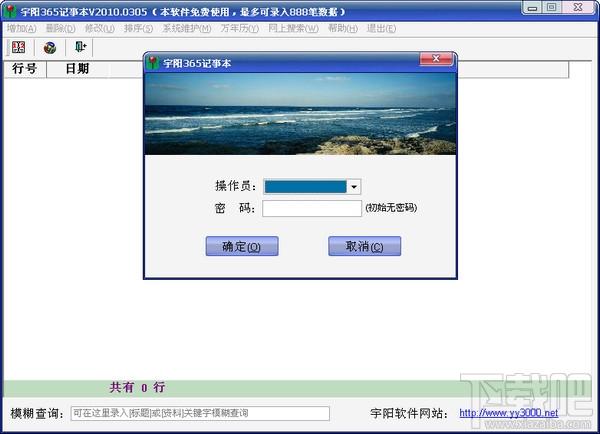Open the 网上搜索(W) menu
The height and width of the screenshot is (434, 600).
pos(293,28)
